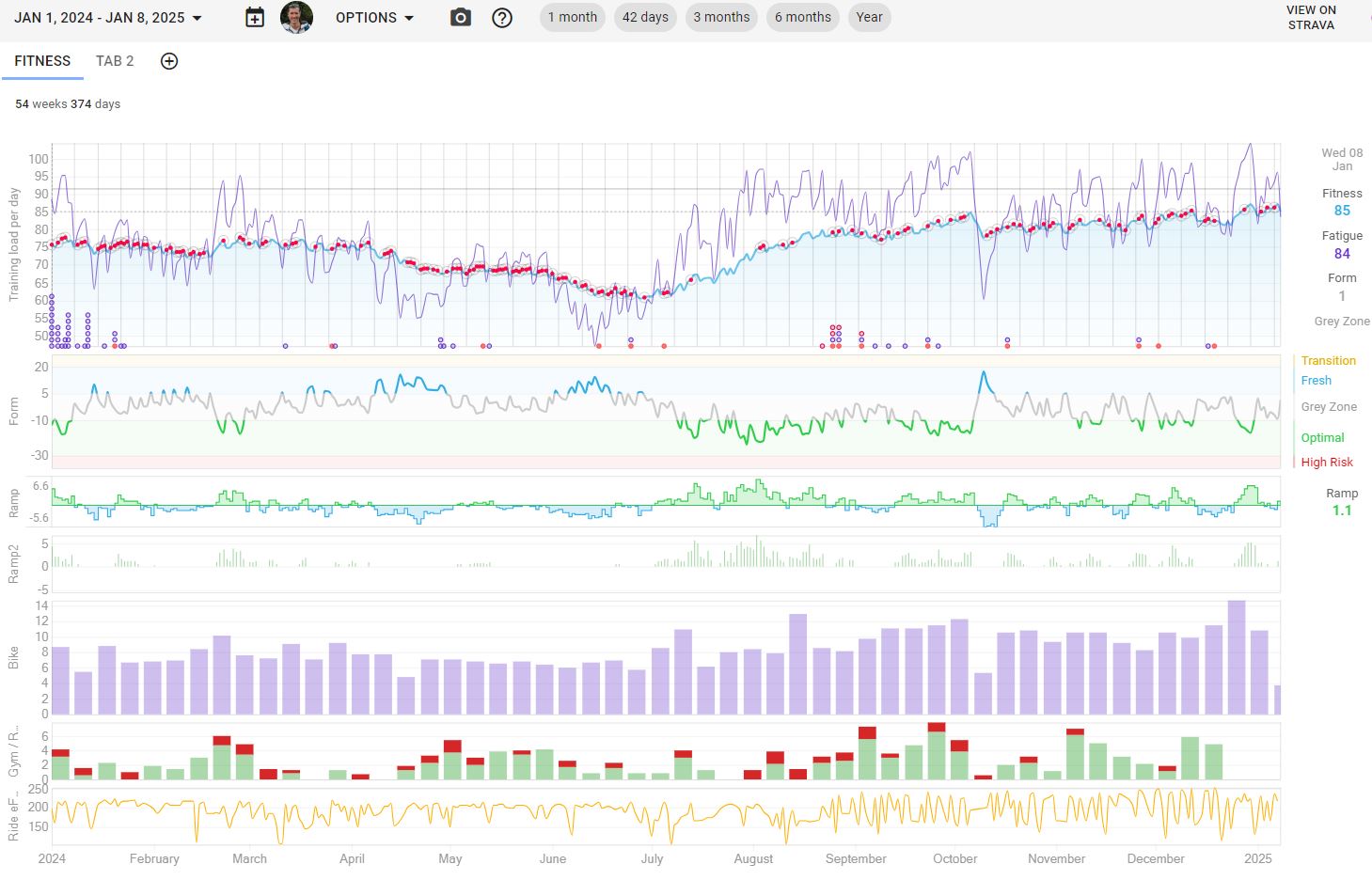The width and height of the screenshot is (1372, 880).
Task: Open the calendar date picker icon
Action: [x=255, y=18]
